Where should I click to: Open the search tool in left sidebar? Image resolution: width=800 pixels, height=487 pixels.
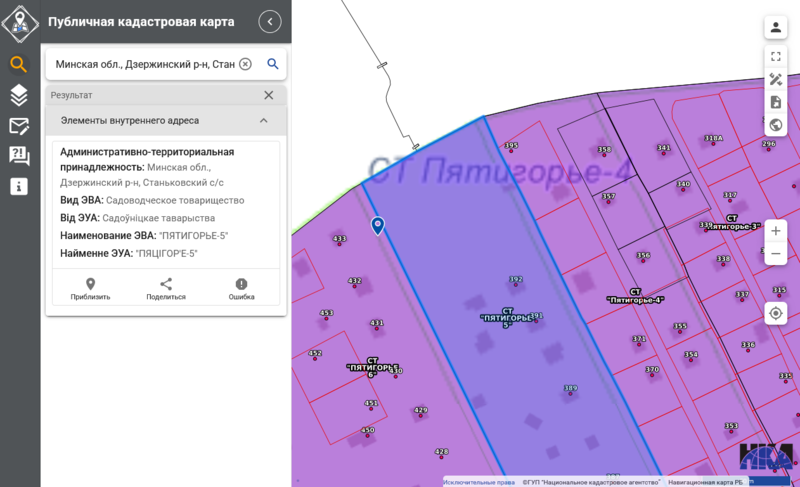click(x=19, y=65)
